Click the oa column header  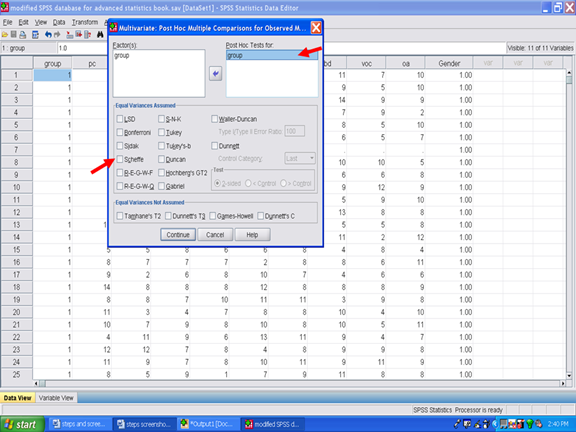tap(406, 64)
